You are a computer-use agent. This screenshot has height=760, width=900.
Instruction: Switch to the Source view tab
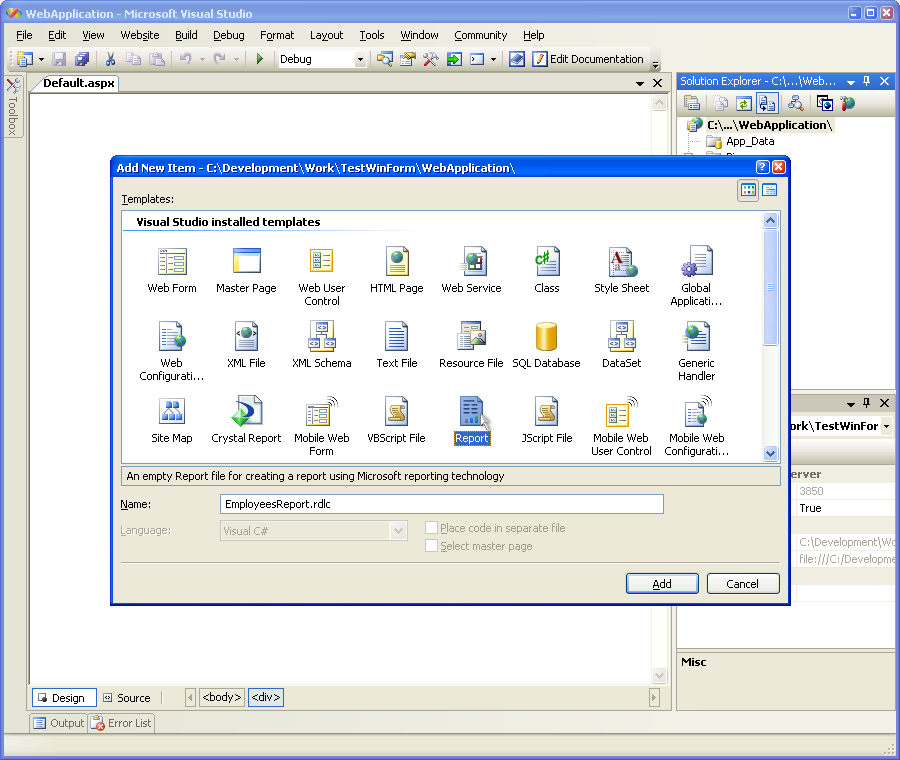tap(126, 698)
